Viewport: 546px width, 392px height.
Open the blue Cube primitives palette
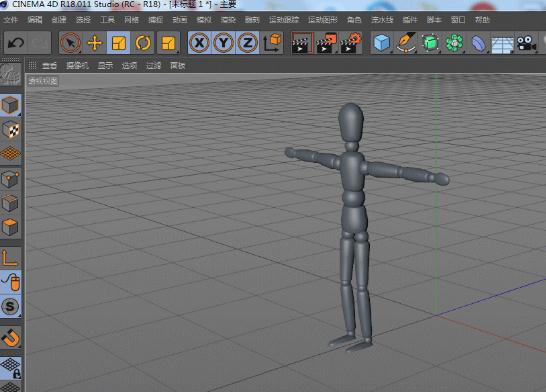(x=382, y=43)
